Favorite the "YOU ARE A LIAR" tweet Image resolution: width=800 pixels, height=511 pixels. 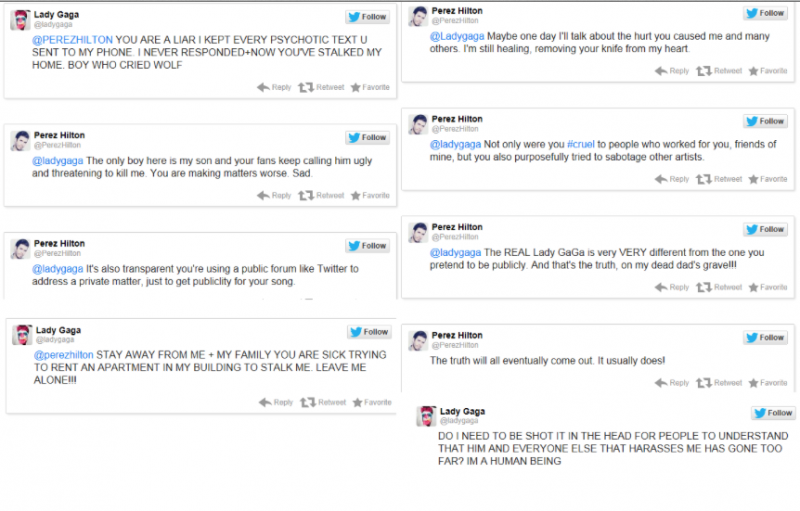[x=370, y=87]
